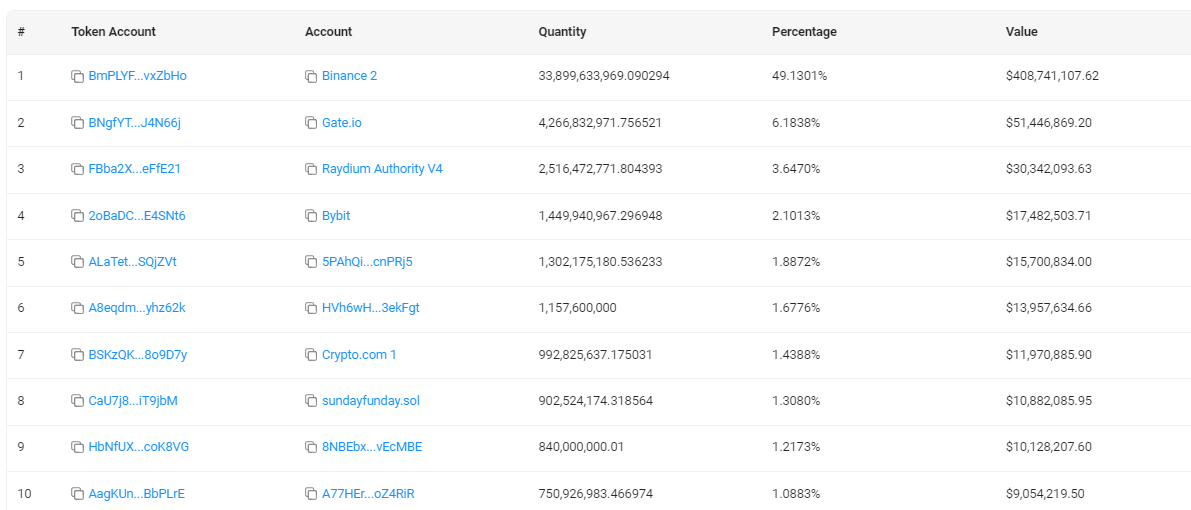The height and width of the screenshot is (510, 1191).
Task: Copy sundayfunday.sol account address
Action: point(311,401)
